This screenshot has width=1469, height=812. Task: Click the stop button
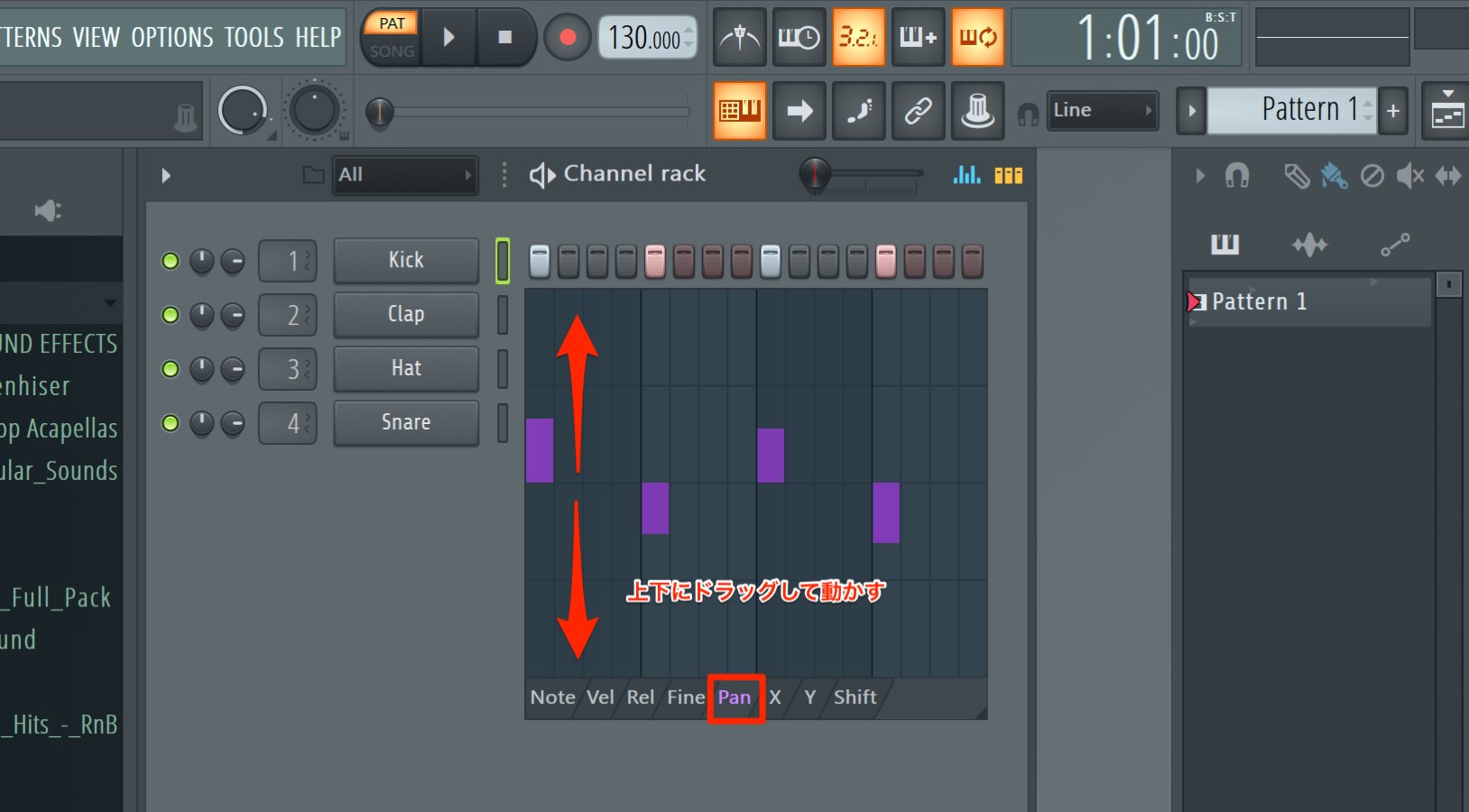[505, 37]
